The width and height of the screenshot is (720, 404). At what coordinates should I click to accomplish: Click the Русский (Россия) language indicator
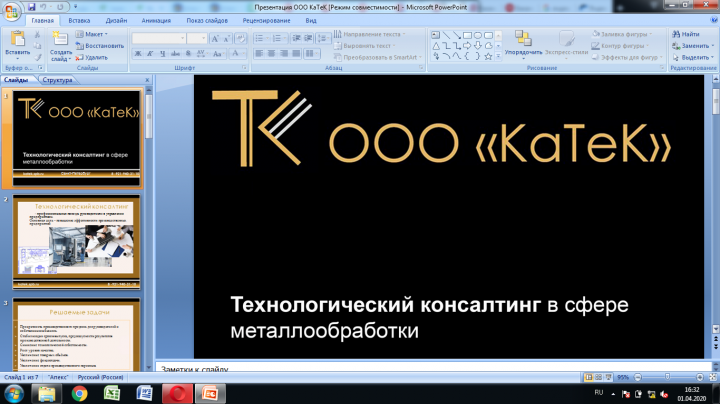pyautogui.click(x=100, y=377)
